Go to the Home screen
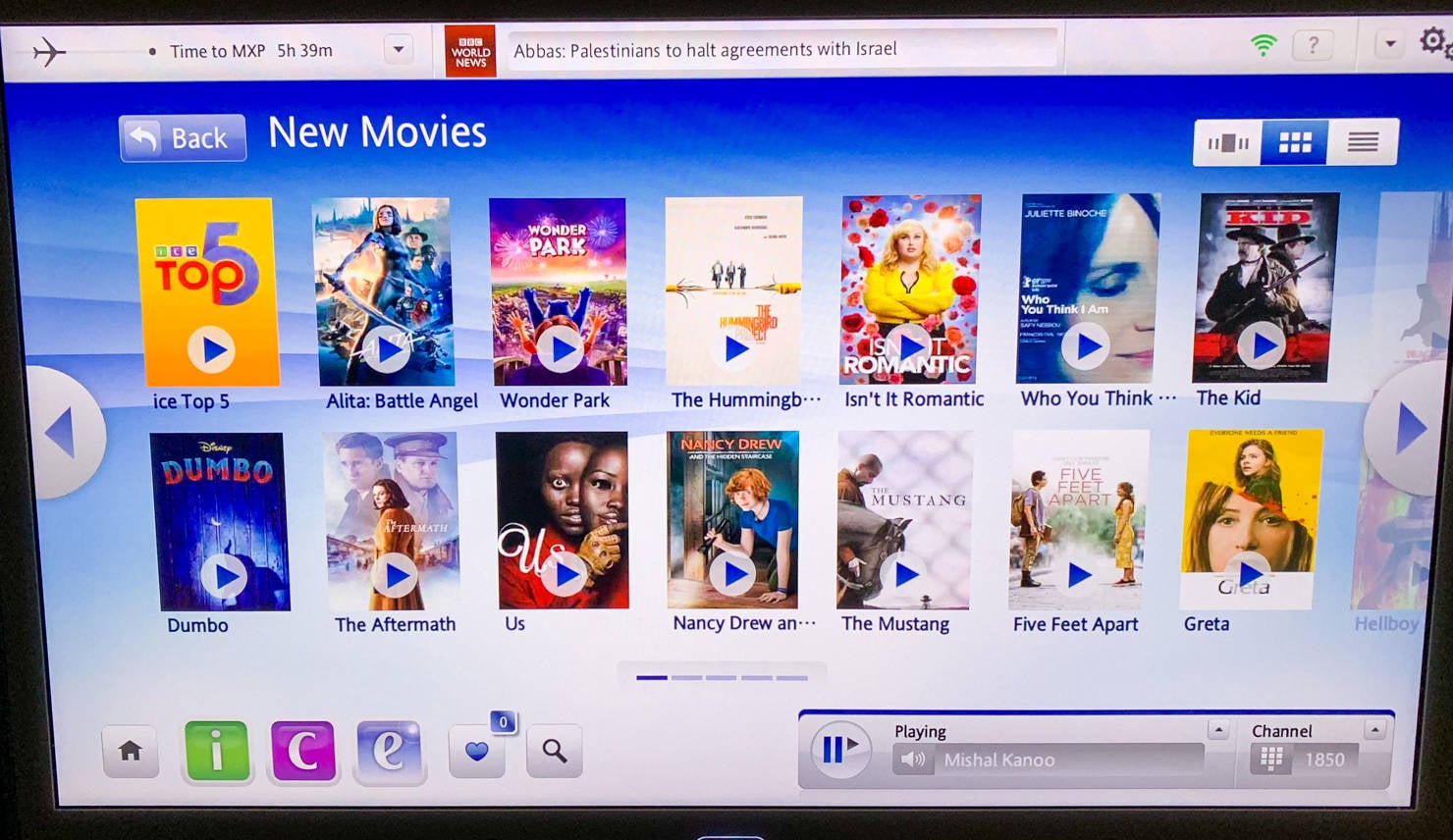 (131, 752)
